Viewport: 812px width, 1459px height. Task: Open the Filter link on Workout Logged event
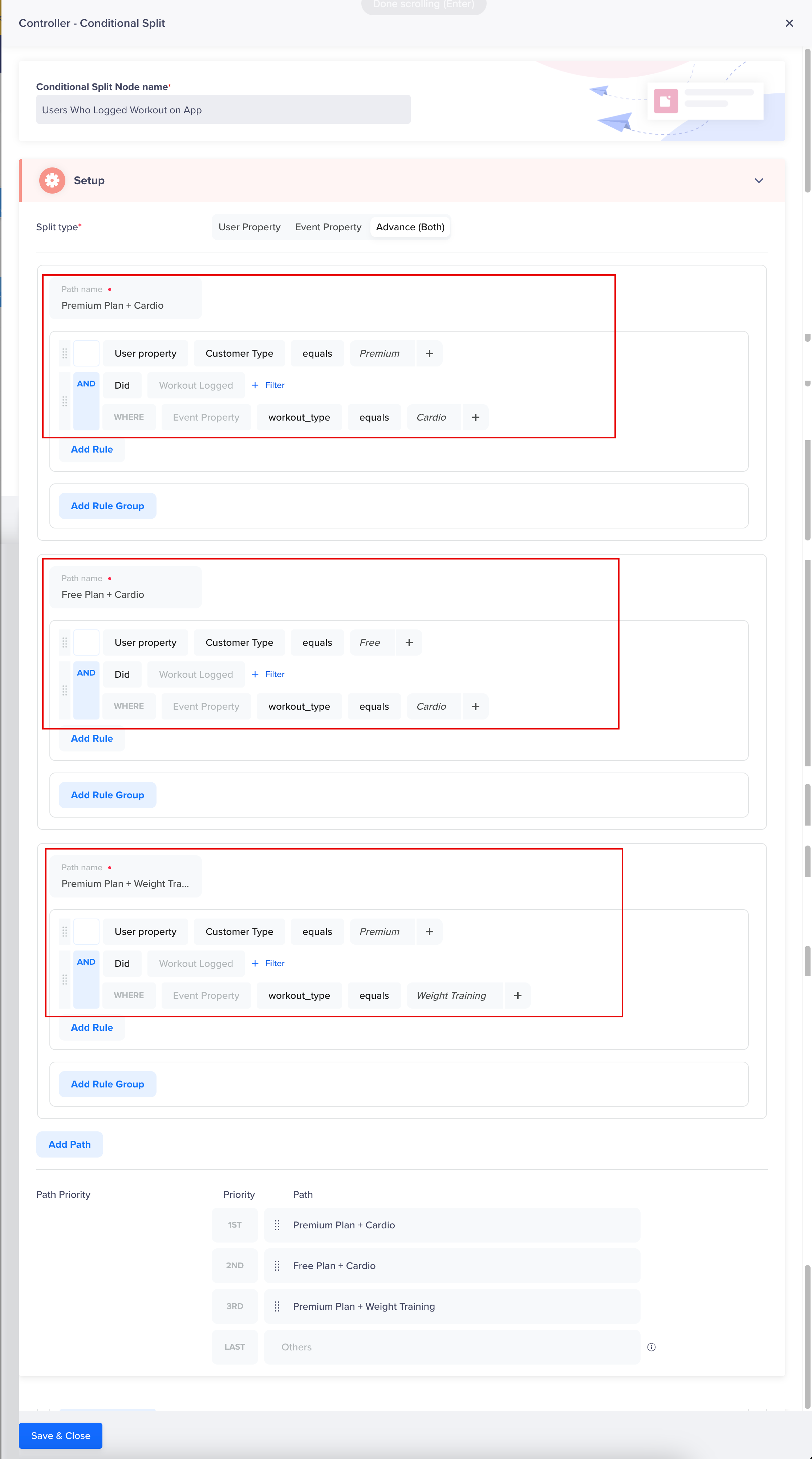(x=268, y=385)
